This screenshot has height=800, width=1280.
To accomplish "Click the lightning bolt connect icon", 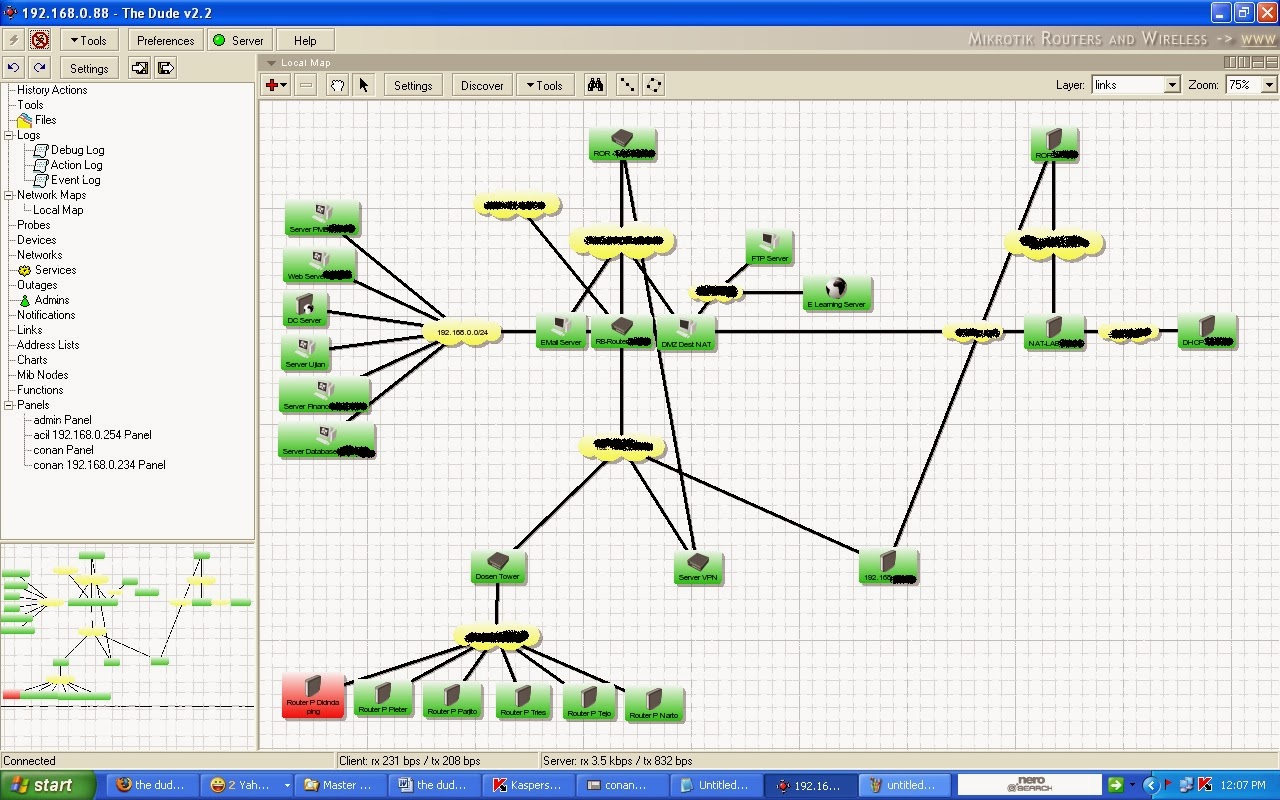I will pos(14,40).
